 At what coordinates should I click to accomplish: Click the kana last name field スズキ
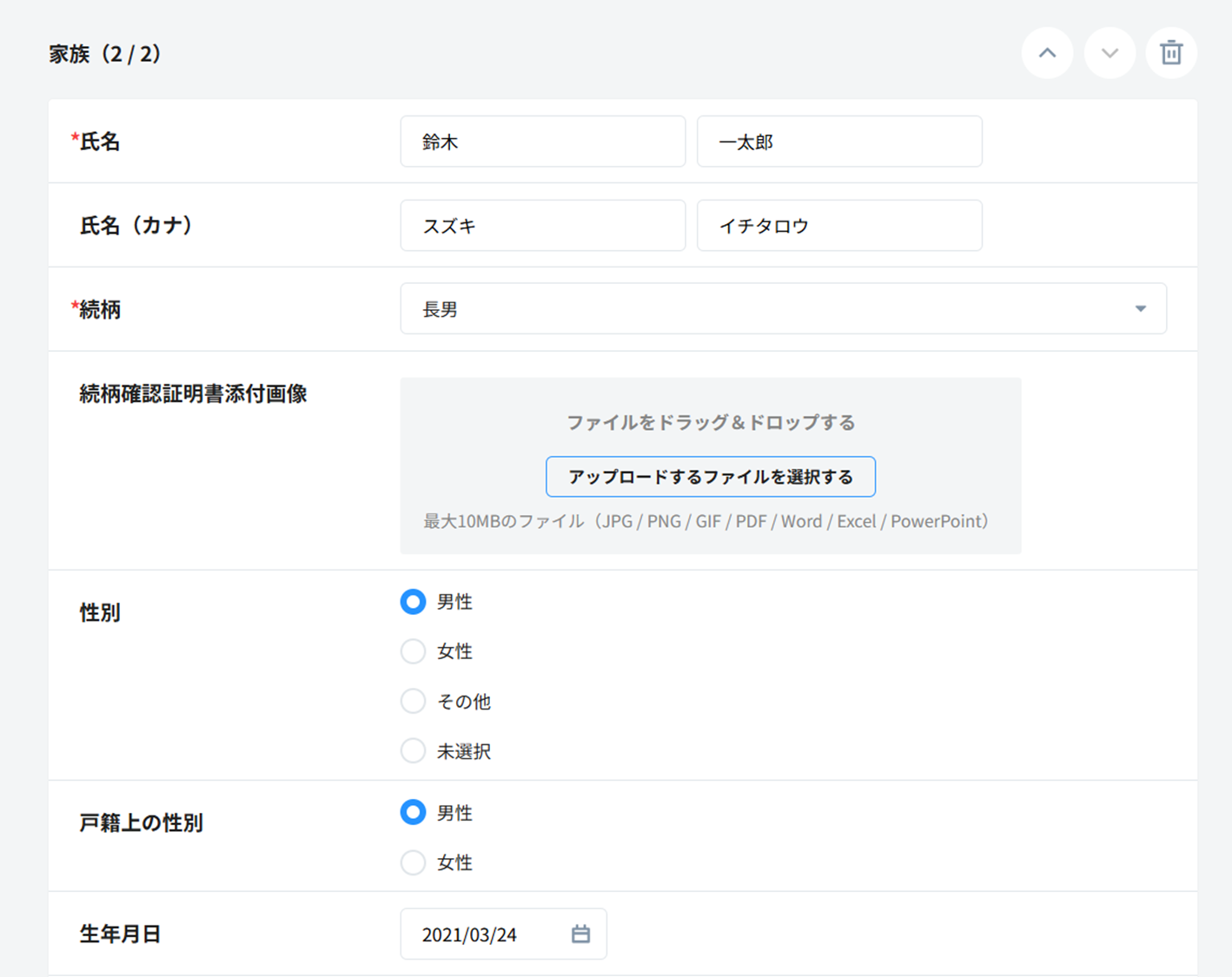(542, 226)
